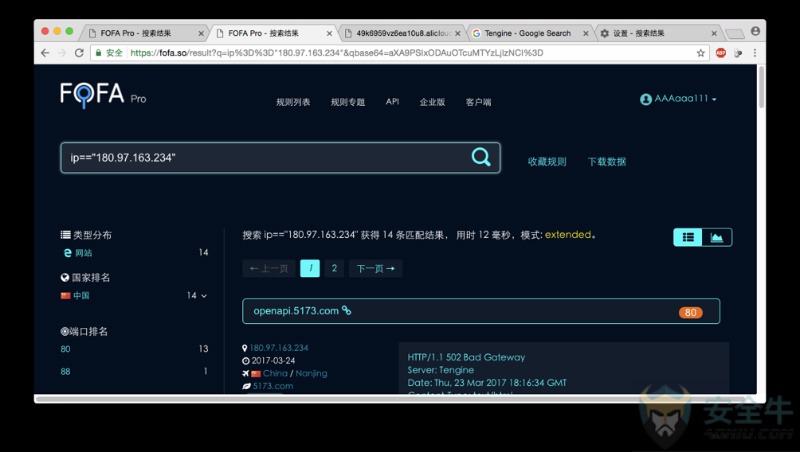Click the browser forward arrow
This screenshot has width=800, height=452.
coord(62,53)
